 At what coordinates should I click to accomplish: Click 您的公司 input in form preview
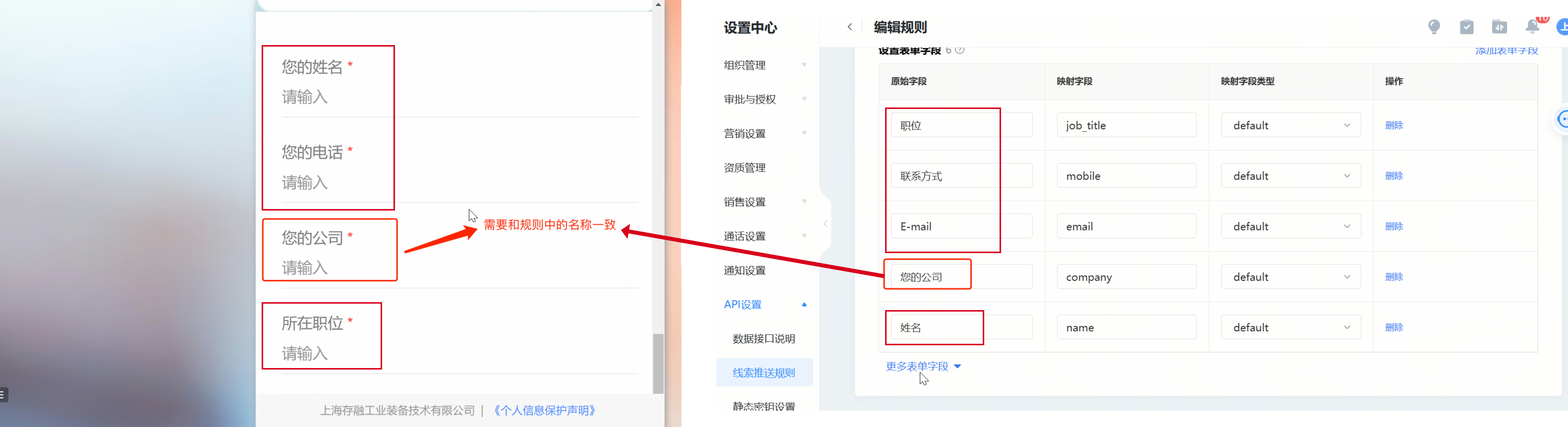[x=460, y=268]
